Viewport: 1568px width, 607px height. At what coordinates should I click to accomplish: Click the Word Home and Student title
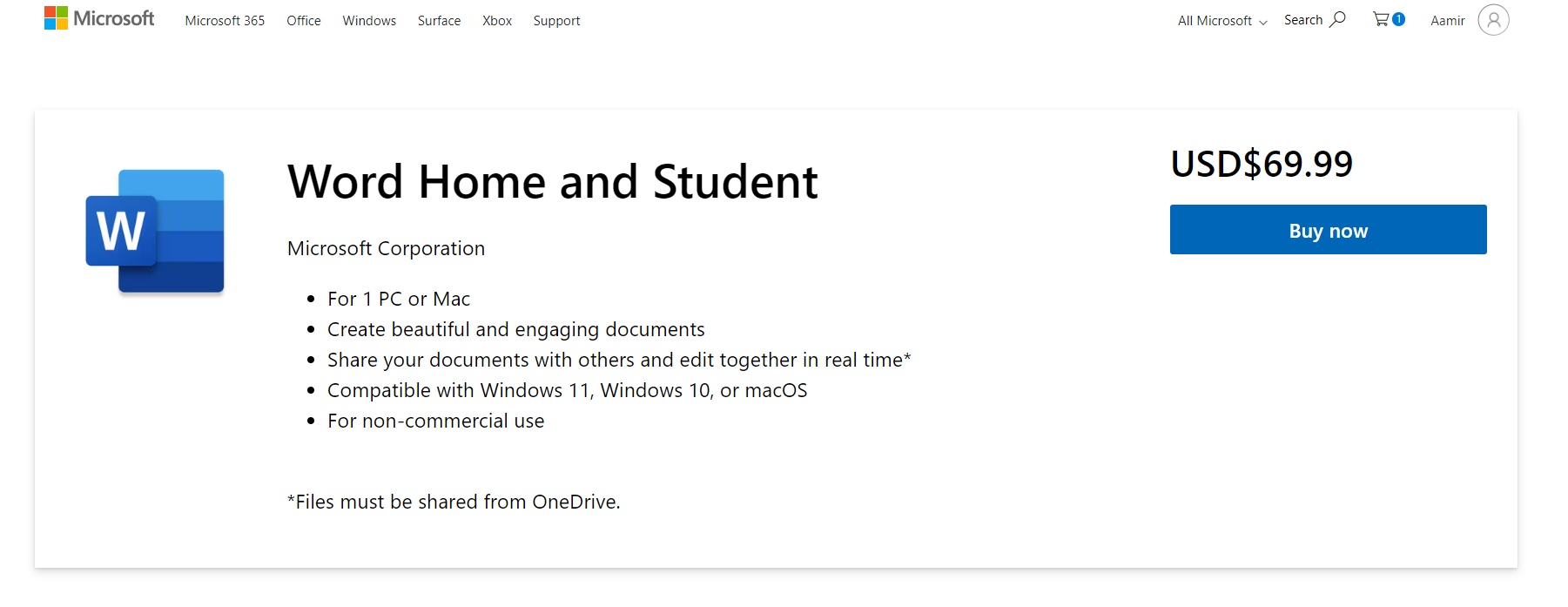pyautogui.click(x=553, y=182)
